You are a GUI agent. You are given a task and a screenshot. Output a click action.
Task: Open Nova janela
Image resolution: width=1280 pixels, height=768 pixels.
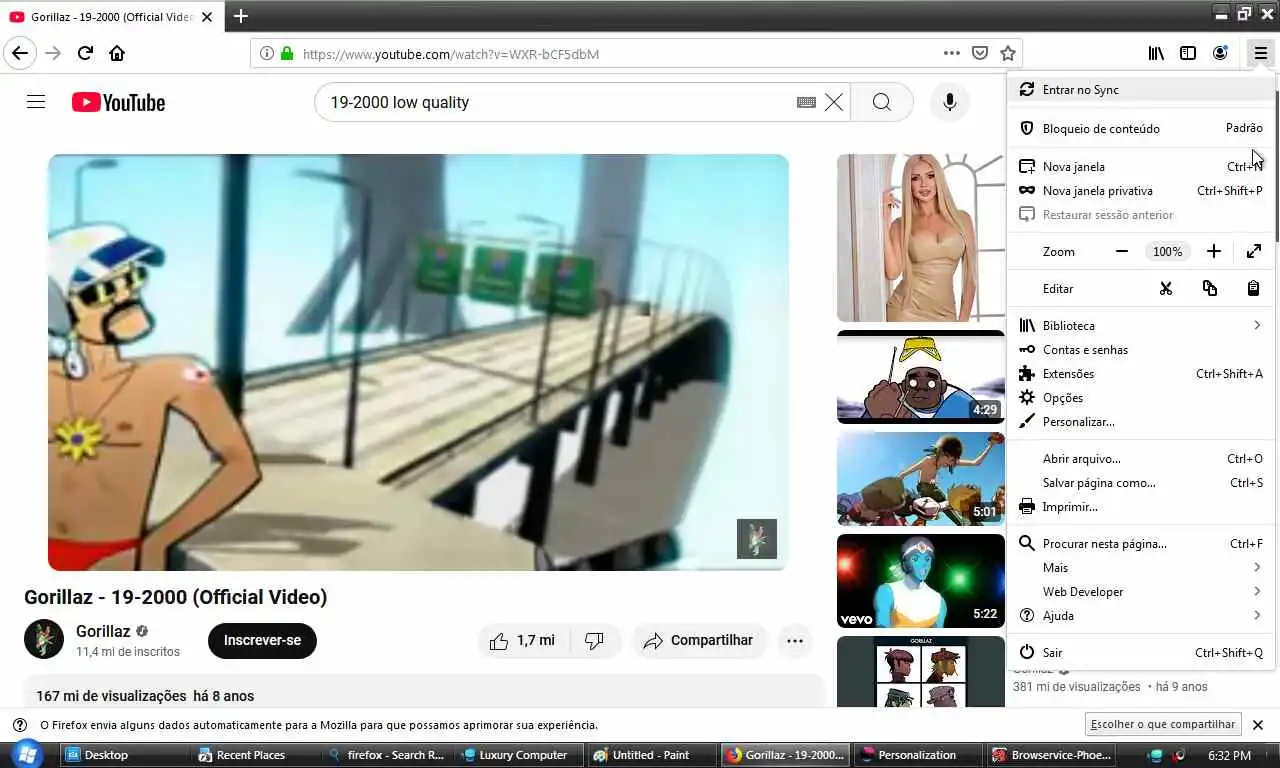tap(1141, 166)
